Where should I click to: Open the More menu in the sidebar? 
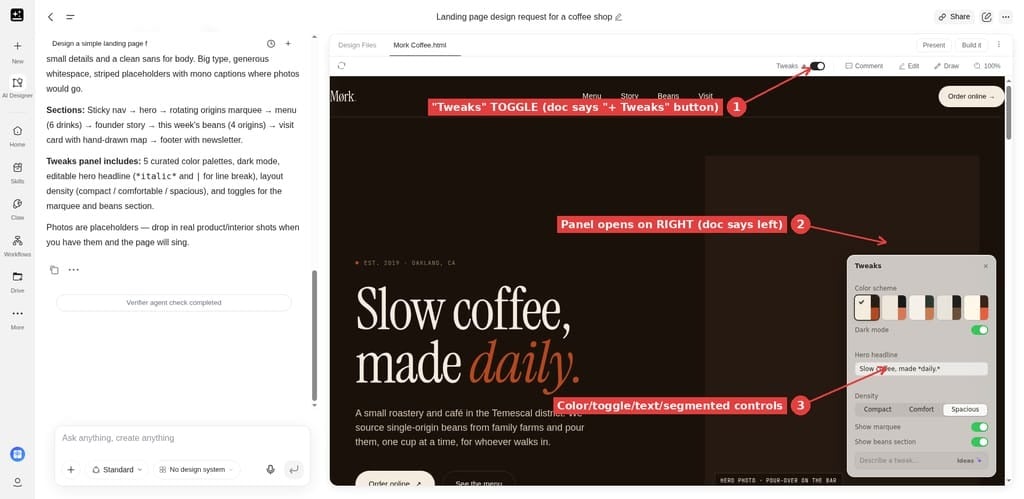18,319
